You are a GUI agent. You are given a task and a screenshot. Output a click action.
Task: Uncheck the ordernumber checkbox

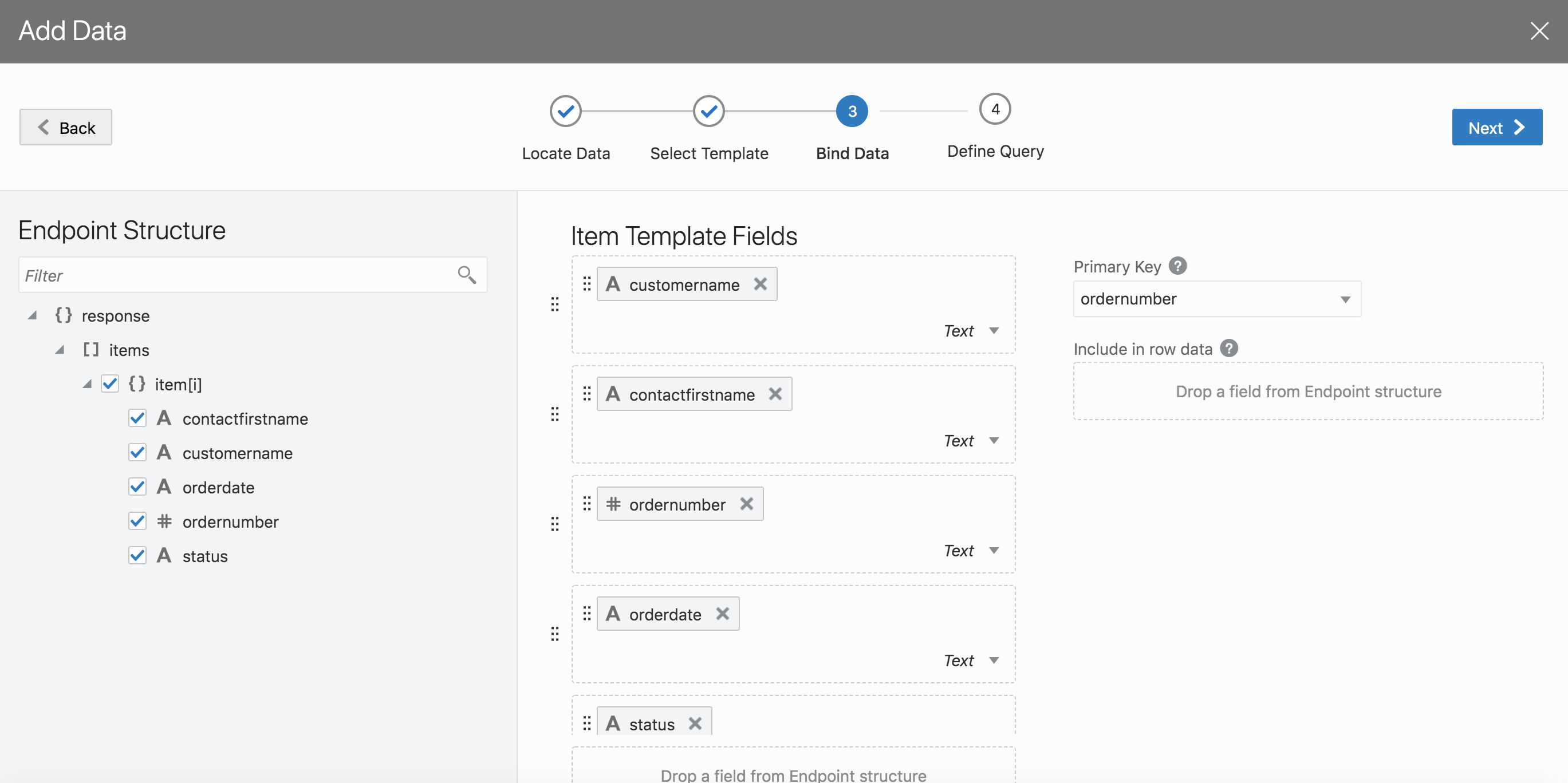(137, 521)
